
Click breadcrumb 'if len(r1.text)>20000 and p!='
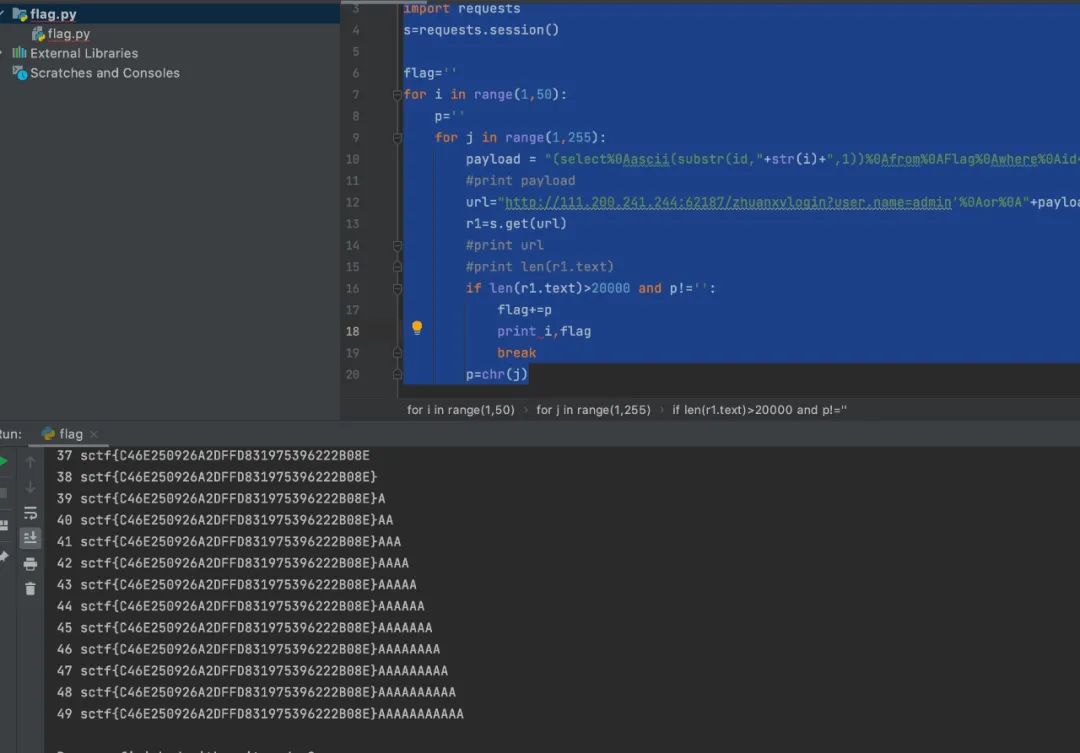pos(759,410)
